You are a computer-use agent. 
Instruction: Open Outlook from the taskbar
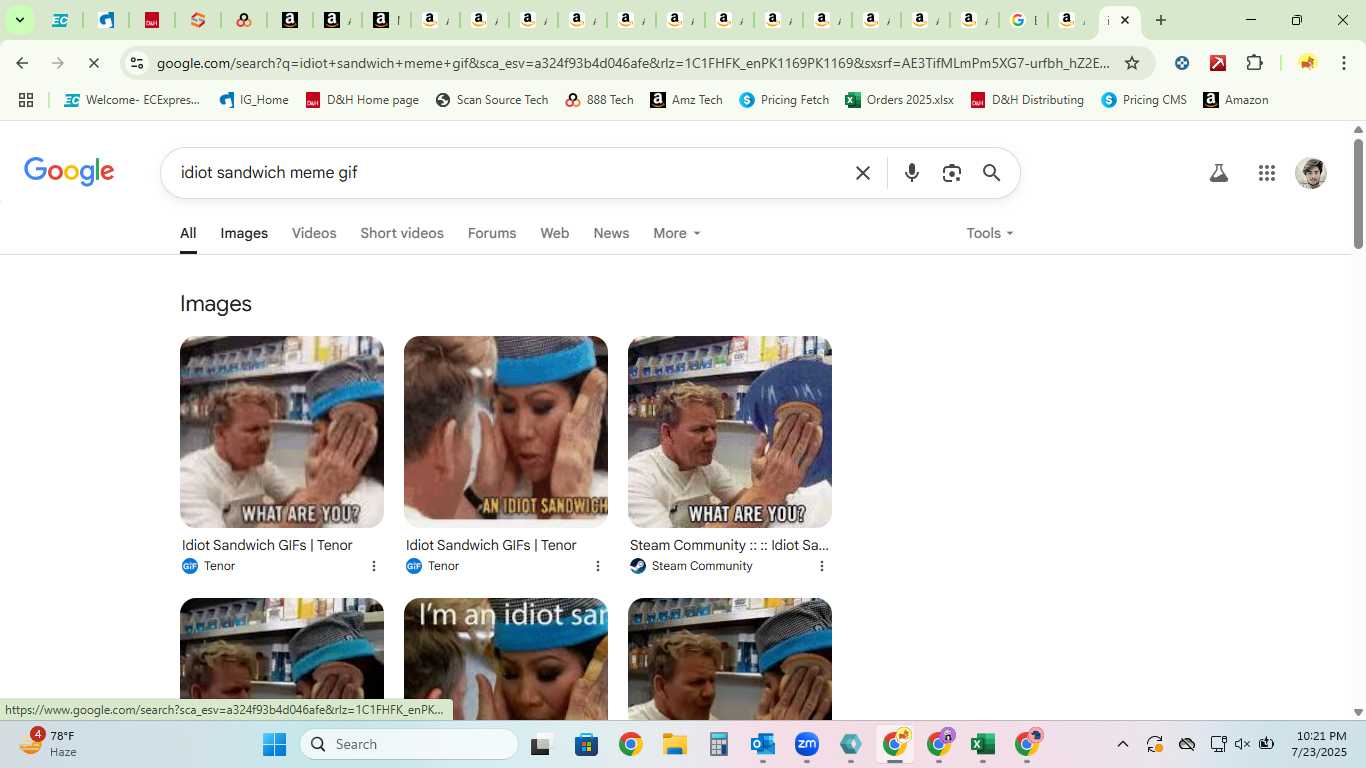pyautogui.click(x=763, y=744)
